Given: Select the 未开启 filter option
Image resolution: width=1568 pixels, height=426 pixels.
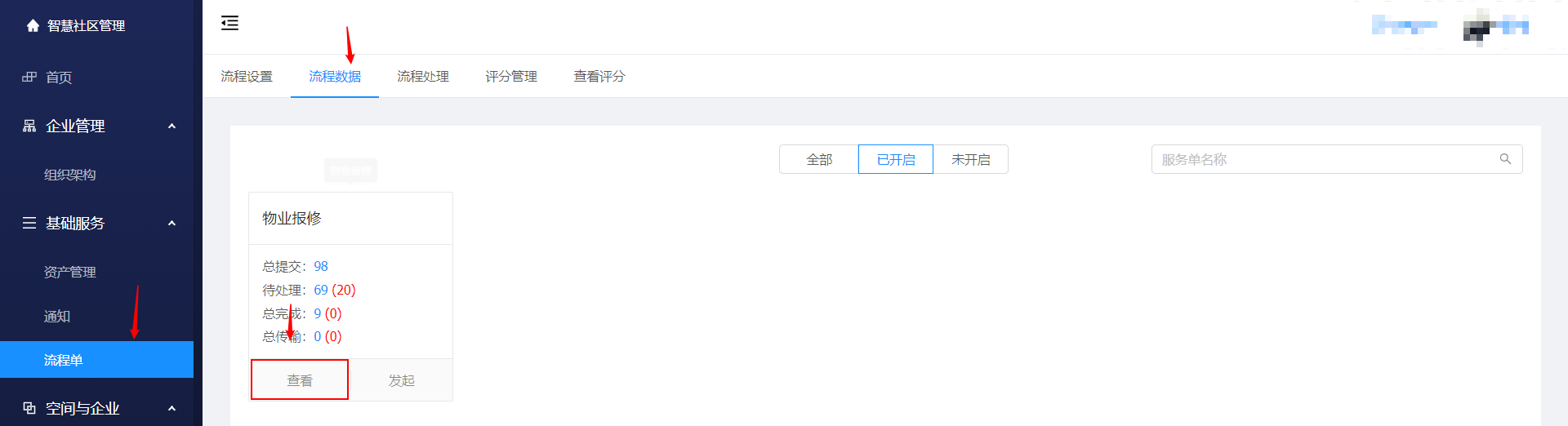Looking at the screenshot, I should (971, 159).
